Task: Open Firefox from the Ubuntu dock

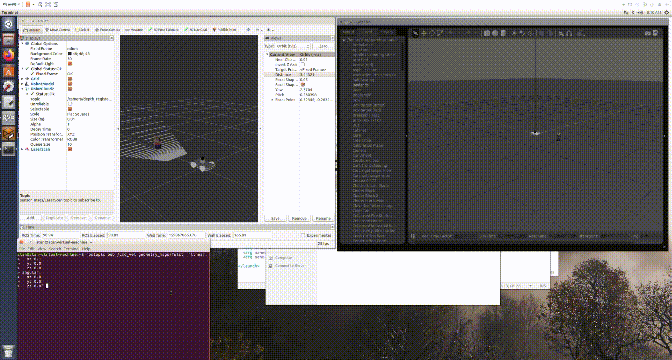Action: (9, 55)
